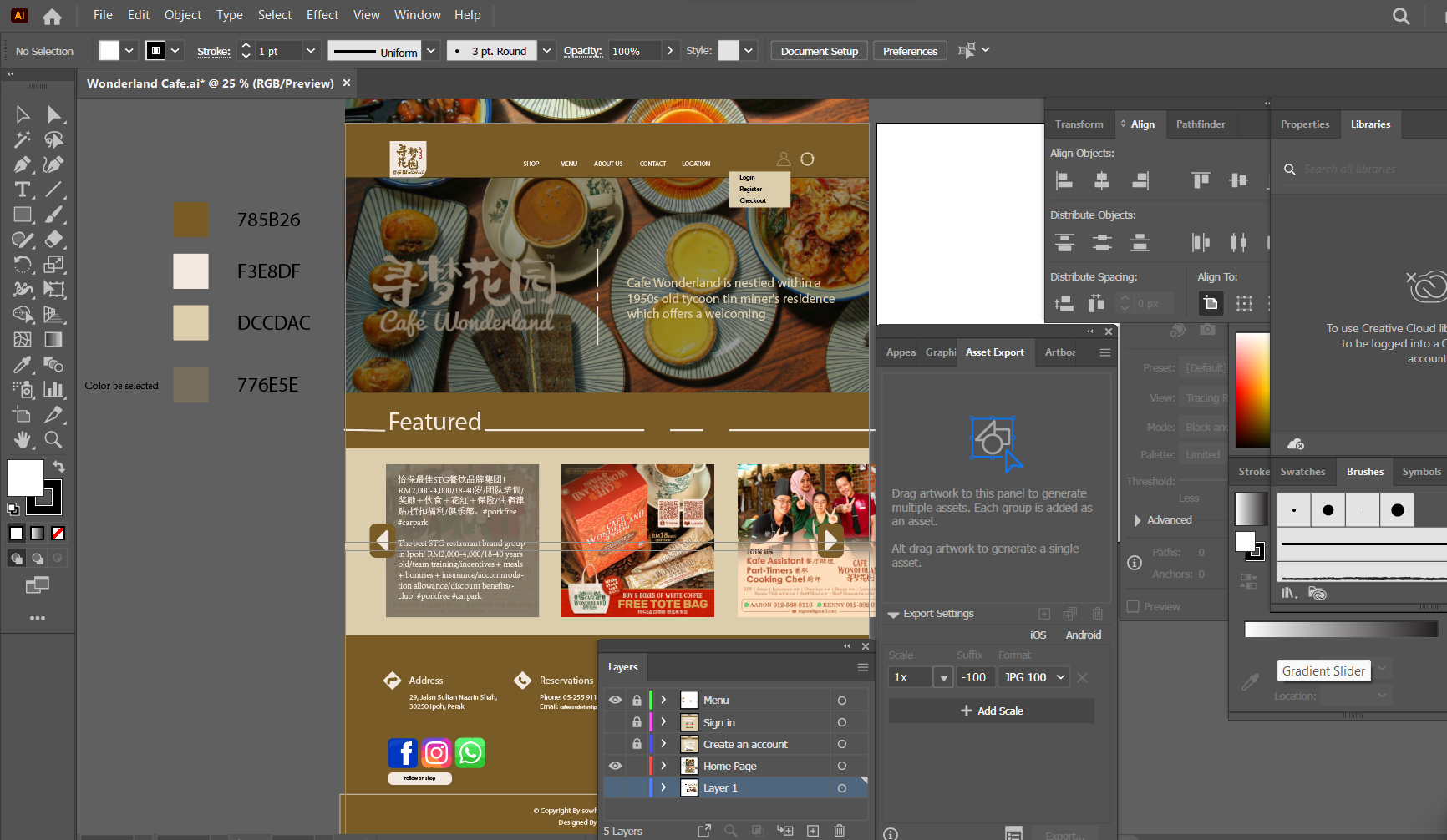
Task: Select the Hand tool
Action: (x=23, y=439)
